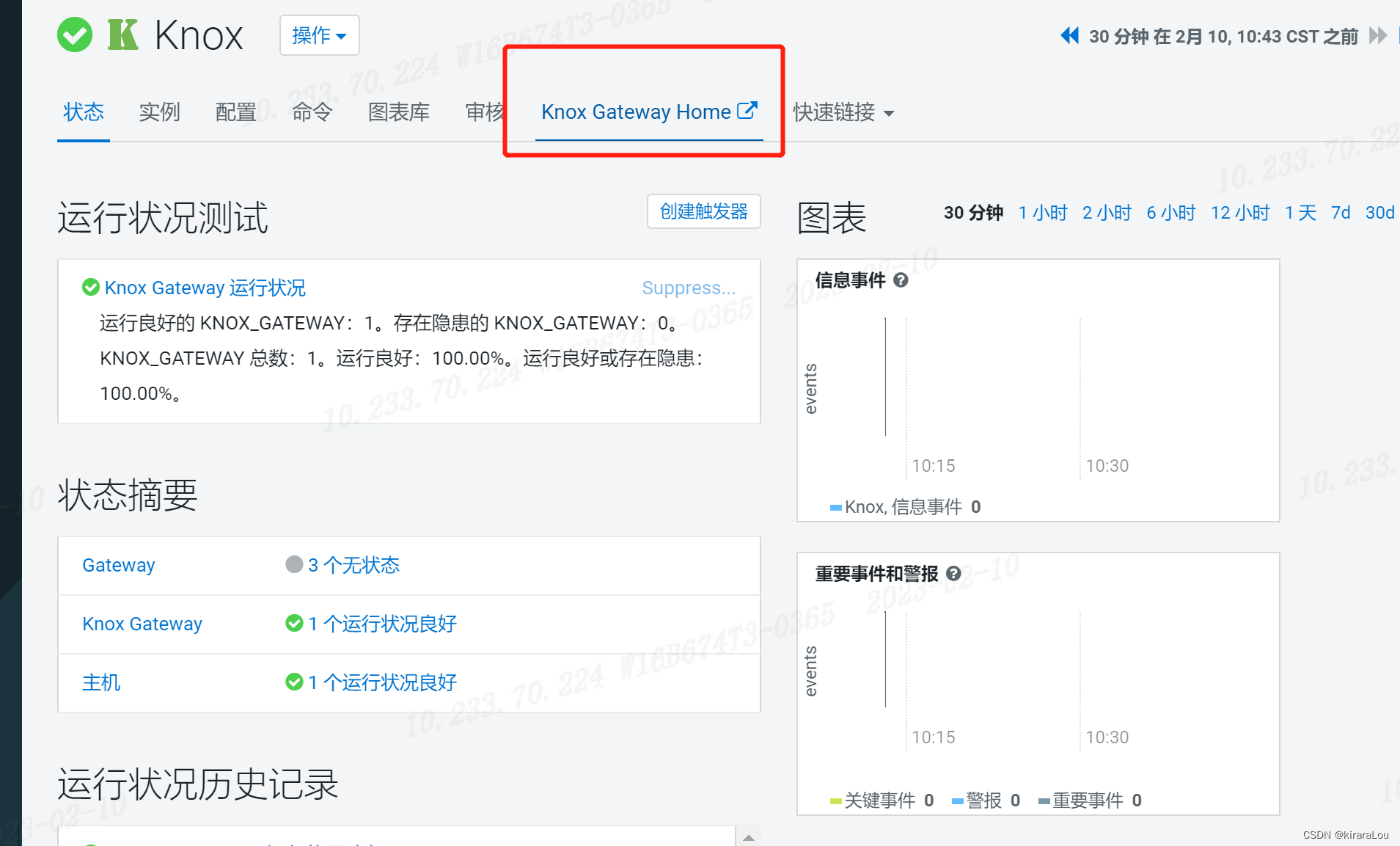
Task: Go back in time with rewind arrows
Action: (x=1070, y=35)
